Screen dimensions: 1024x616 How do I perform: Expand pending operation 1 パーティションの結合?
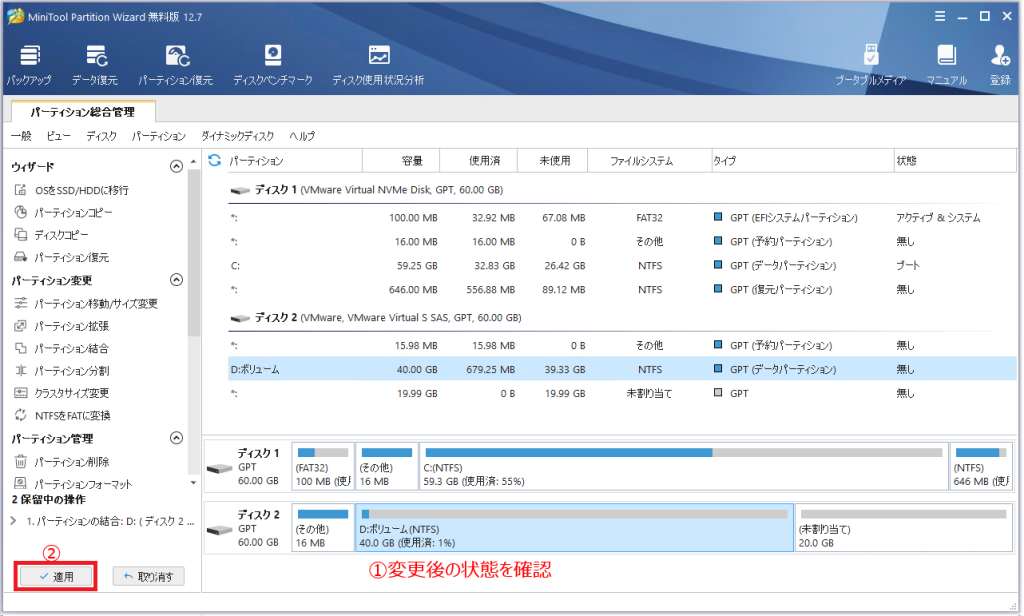(x=13, y=521)
